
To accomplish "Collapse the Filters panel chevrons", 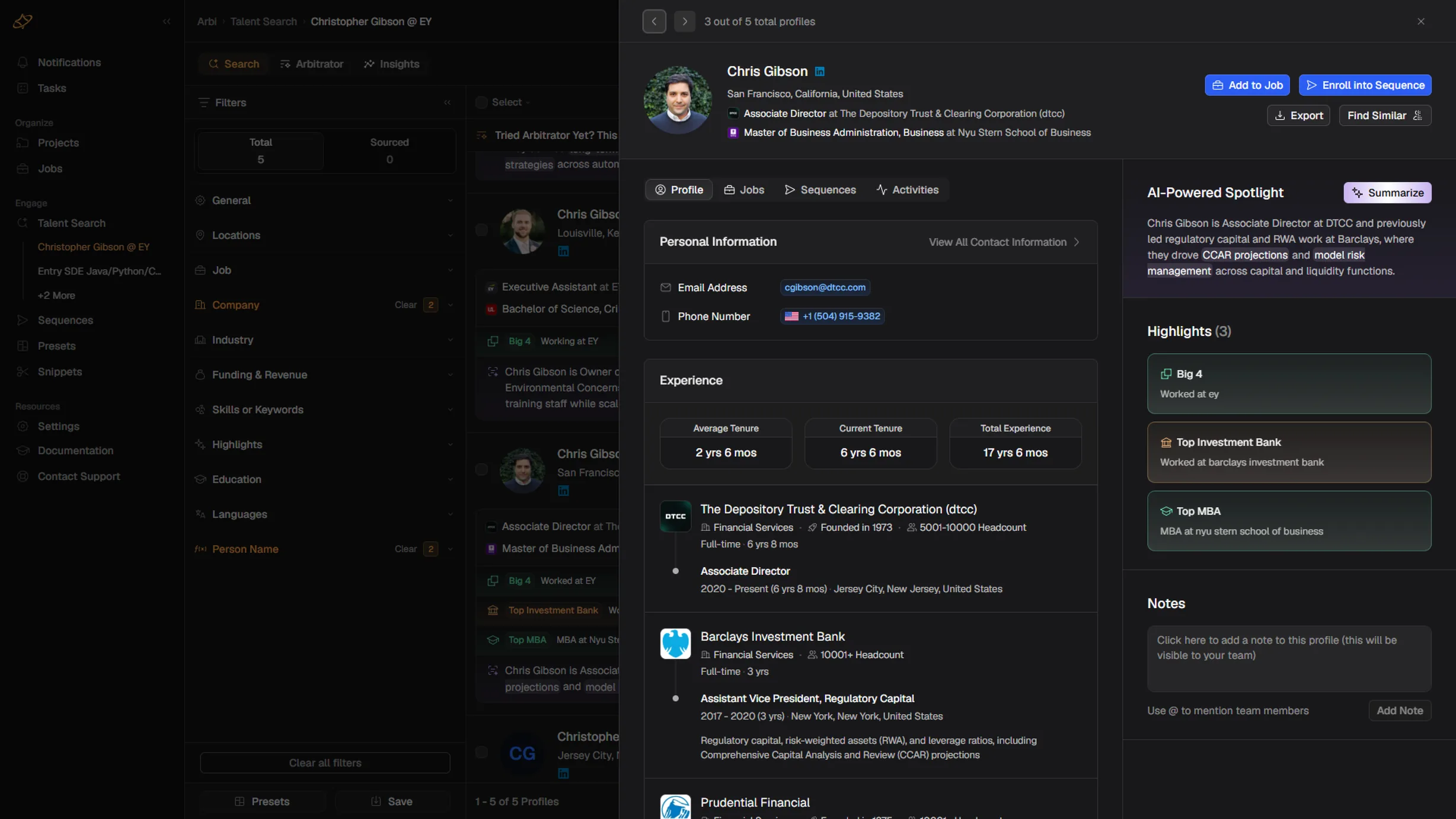I will click(x=447, y=103).
